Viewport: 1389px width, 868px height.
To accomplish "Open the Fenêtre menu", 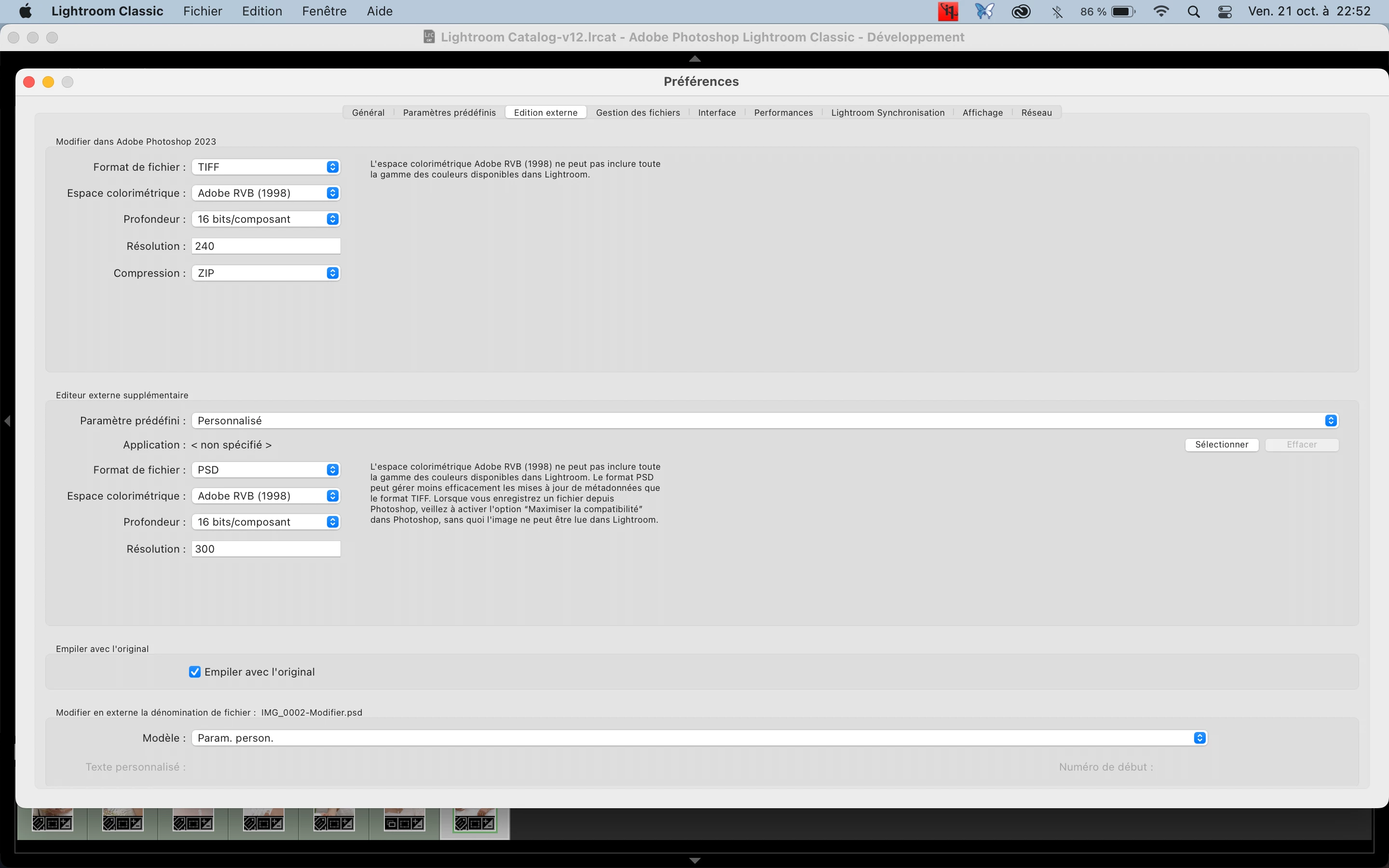I will coord(324,12).
